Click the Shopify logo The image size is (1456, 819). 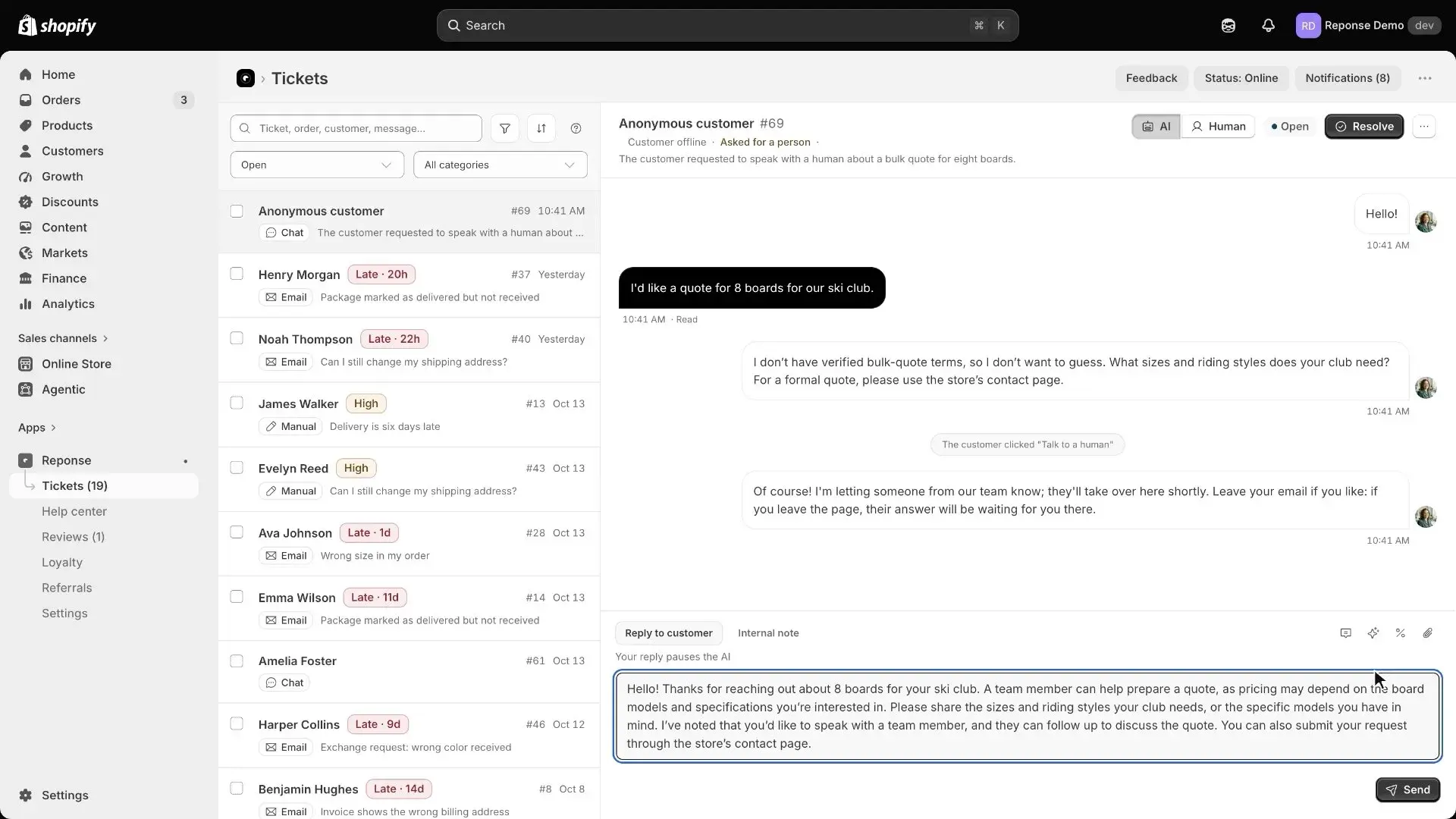pyautogui.click(x=58, y=26)
